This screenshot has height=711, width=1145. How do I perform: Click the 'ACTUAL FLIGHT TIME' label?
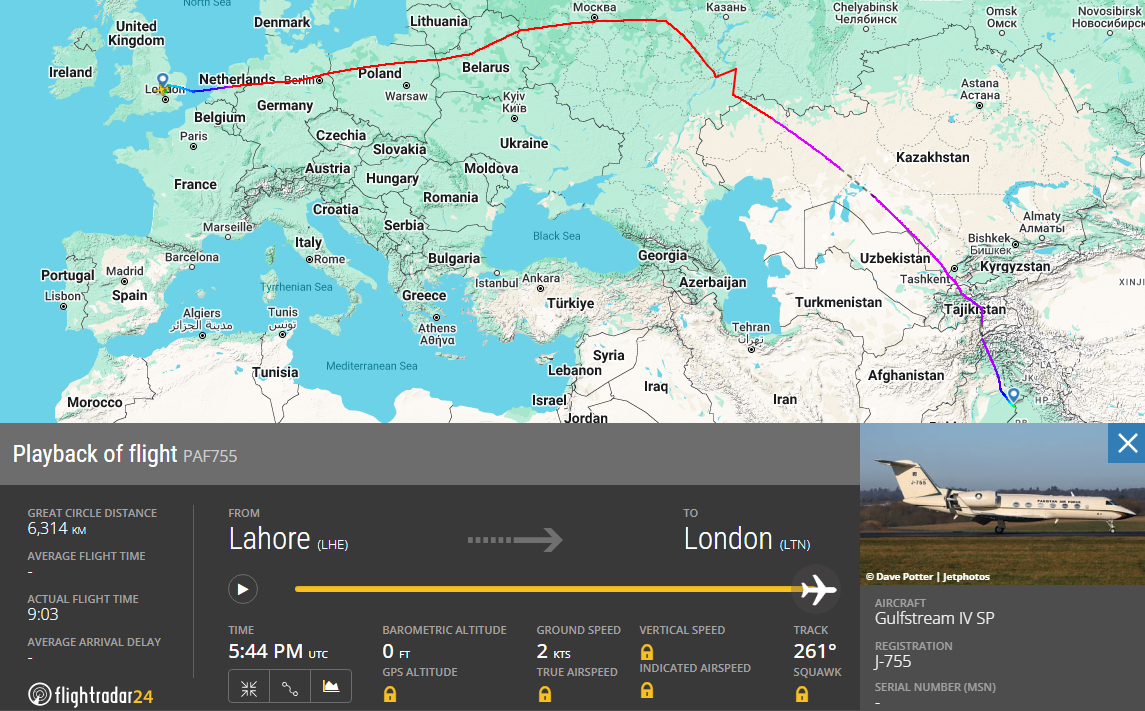point(83,599)
